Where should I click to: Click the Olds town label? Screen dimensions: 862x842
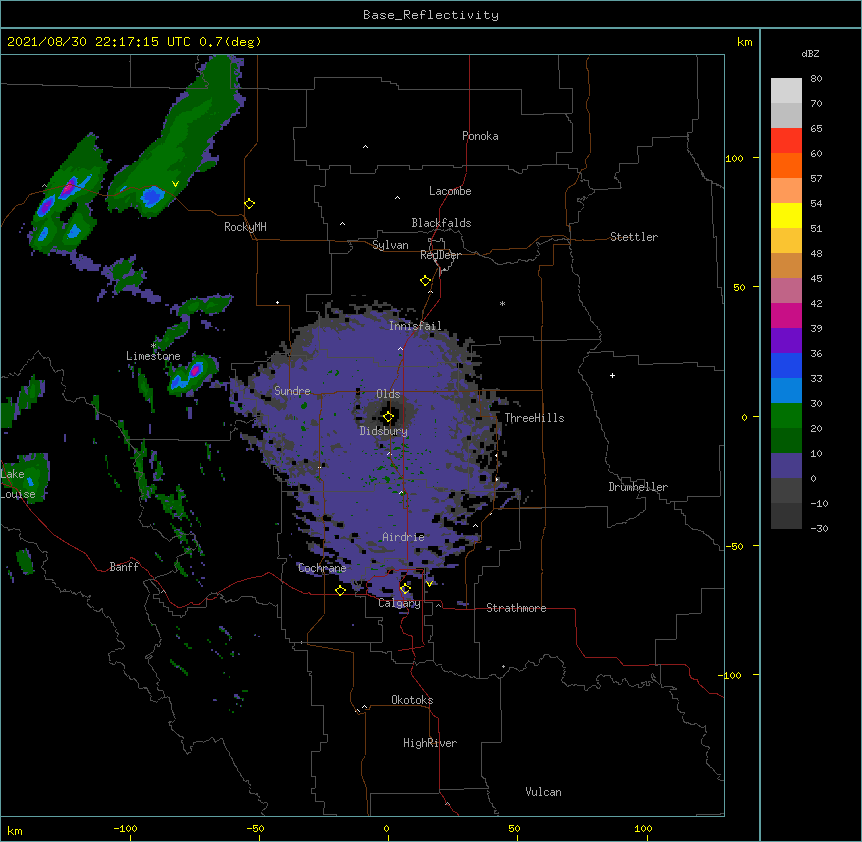388,394
